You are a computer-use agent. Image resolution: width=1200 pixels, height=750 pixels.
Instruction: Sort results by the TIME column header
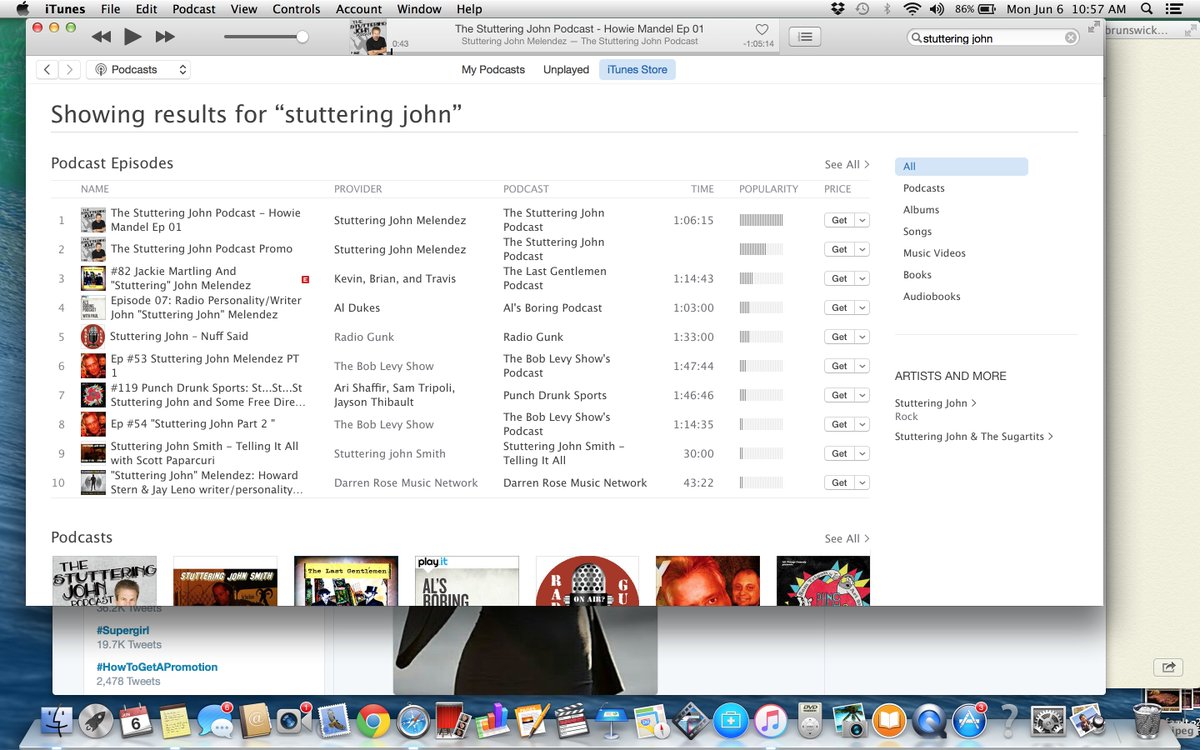tap(702, 189)
